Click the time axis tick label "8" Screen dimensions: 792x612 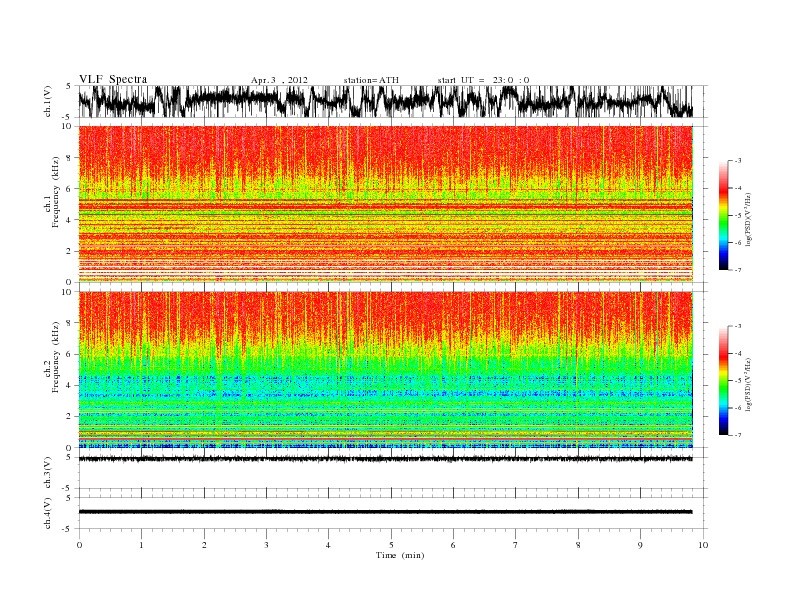tap(578, 545)
